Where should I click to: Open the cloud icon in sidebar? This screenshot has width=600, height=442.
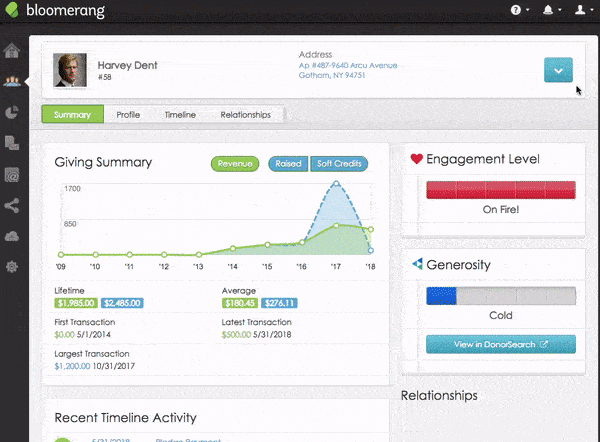[13, 236]
